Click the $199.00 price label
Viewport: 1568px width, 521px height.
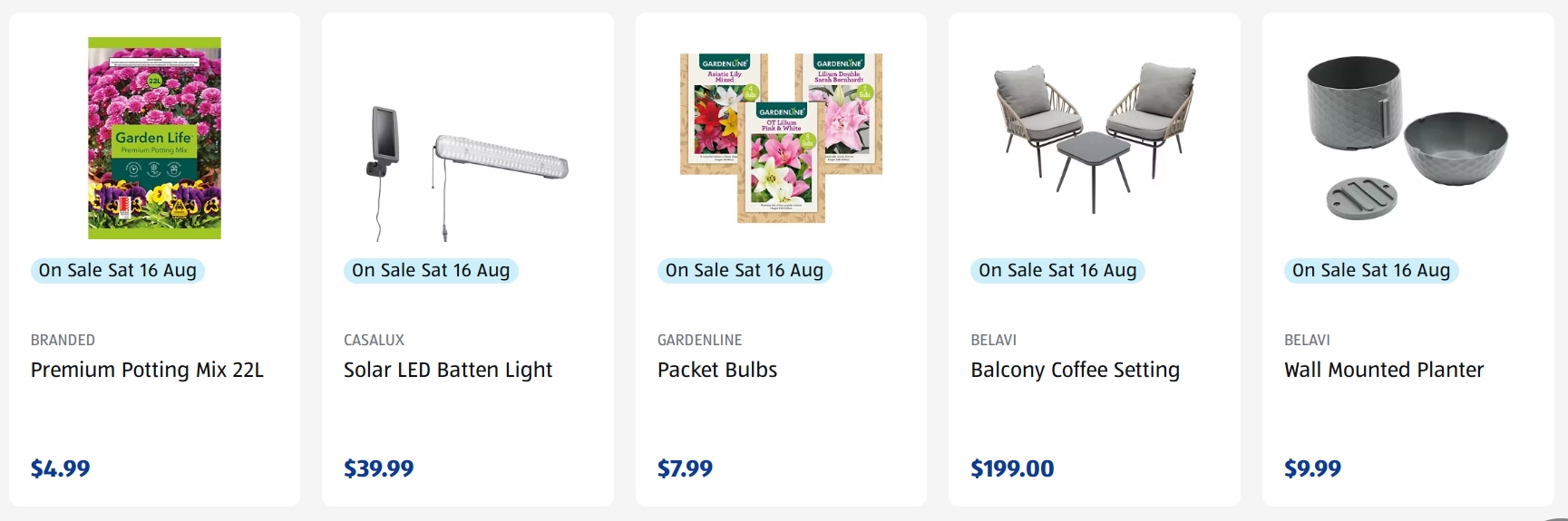pyautogui.click(x=1012, y=468)
